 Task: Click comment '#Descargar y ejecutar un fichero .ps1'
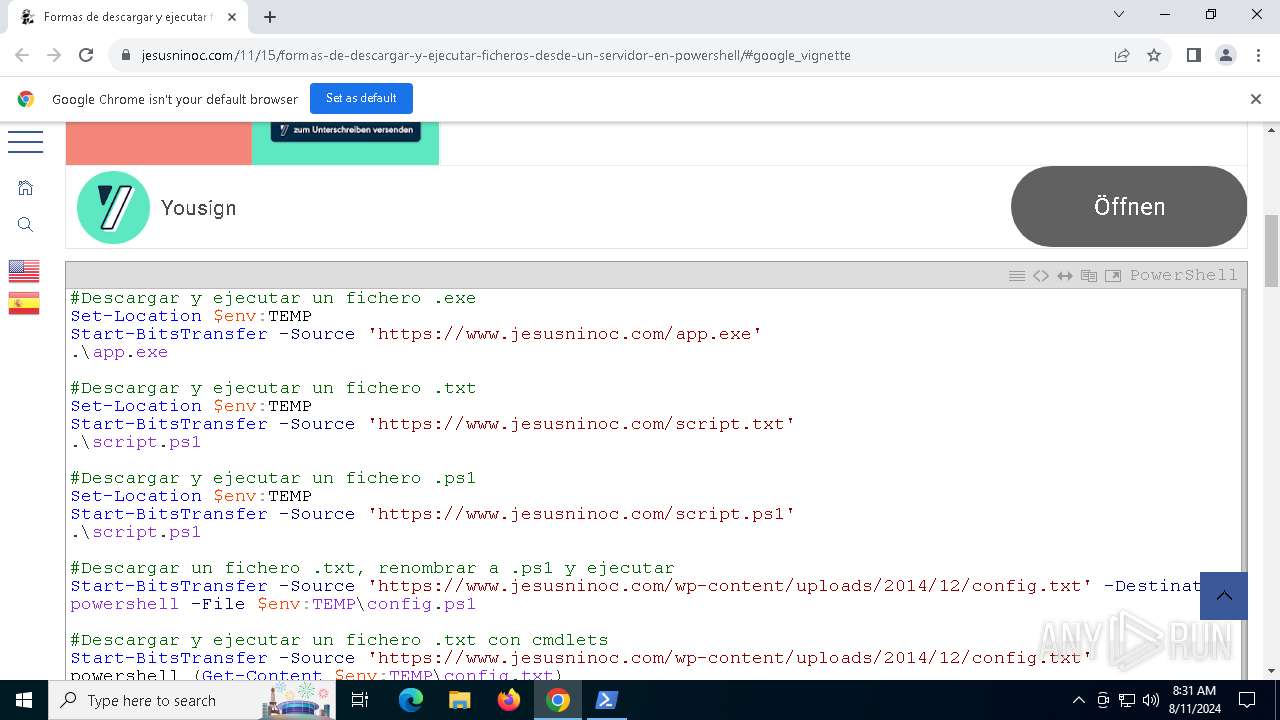273,478
